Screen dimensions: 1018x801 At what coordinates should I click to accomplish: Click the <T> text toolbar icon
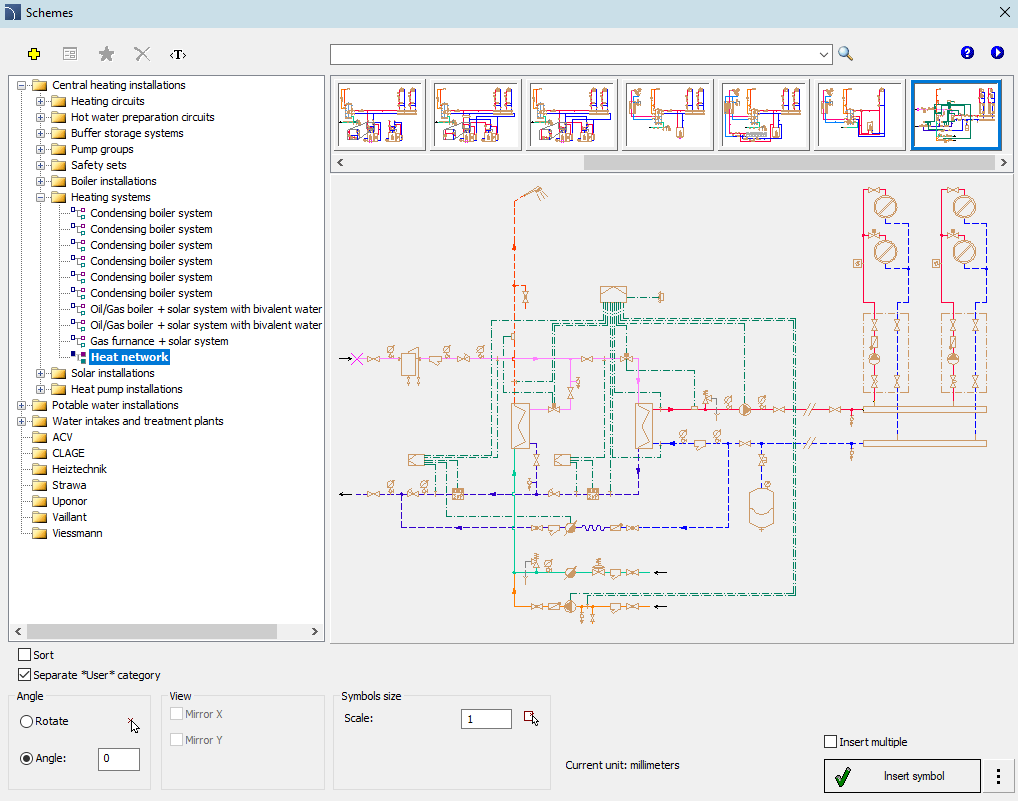click(178, 54)
